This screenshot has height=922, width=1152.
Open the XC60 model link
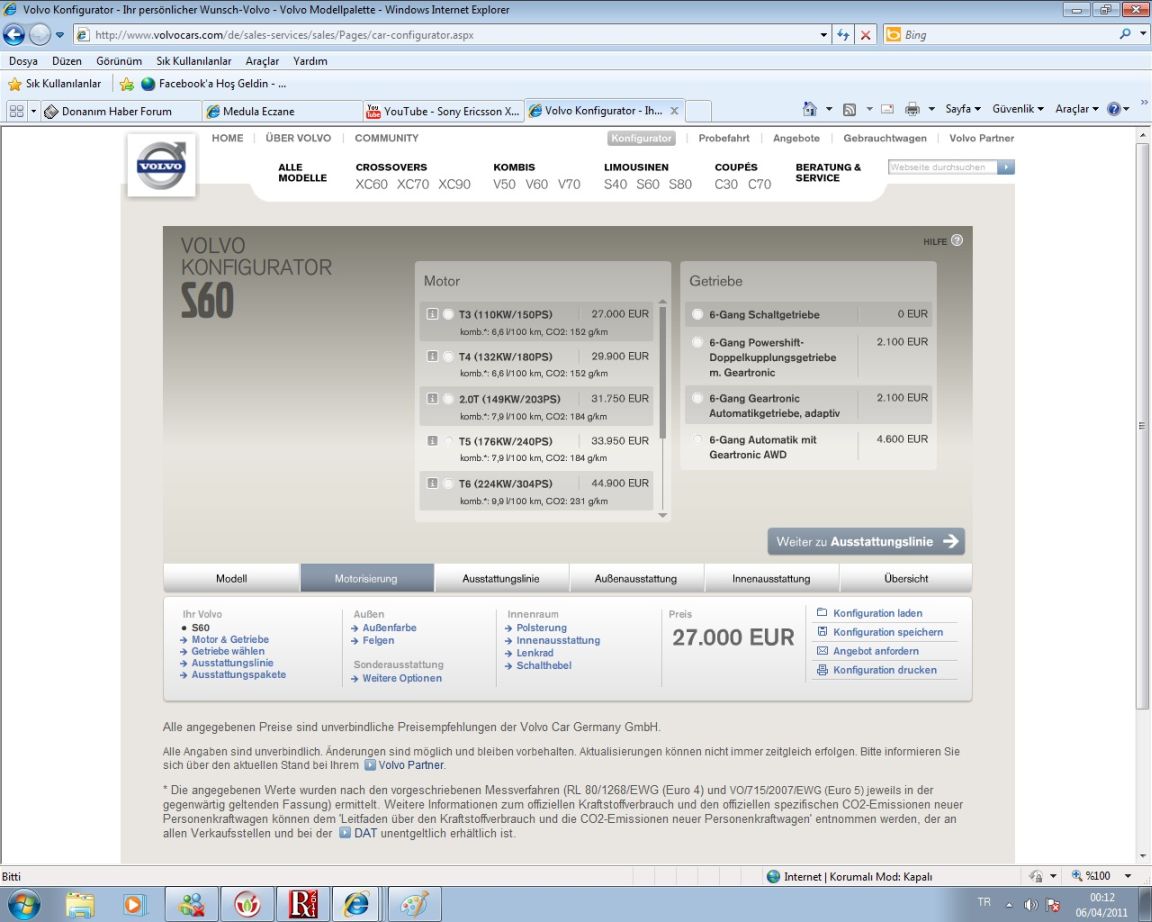[x=372, y=184]
